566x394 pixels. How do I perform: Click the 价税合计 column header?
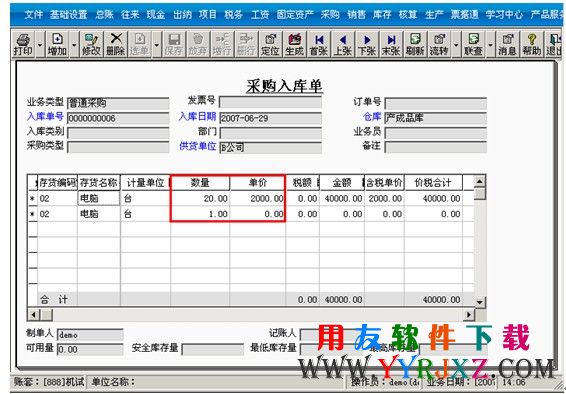coord(433,183)
